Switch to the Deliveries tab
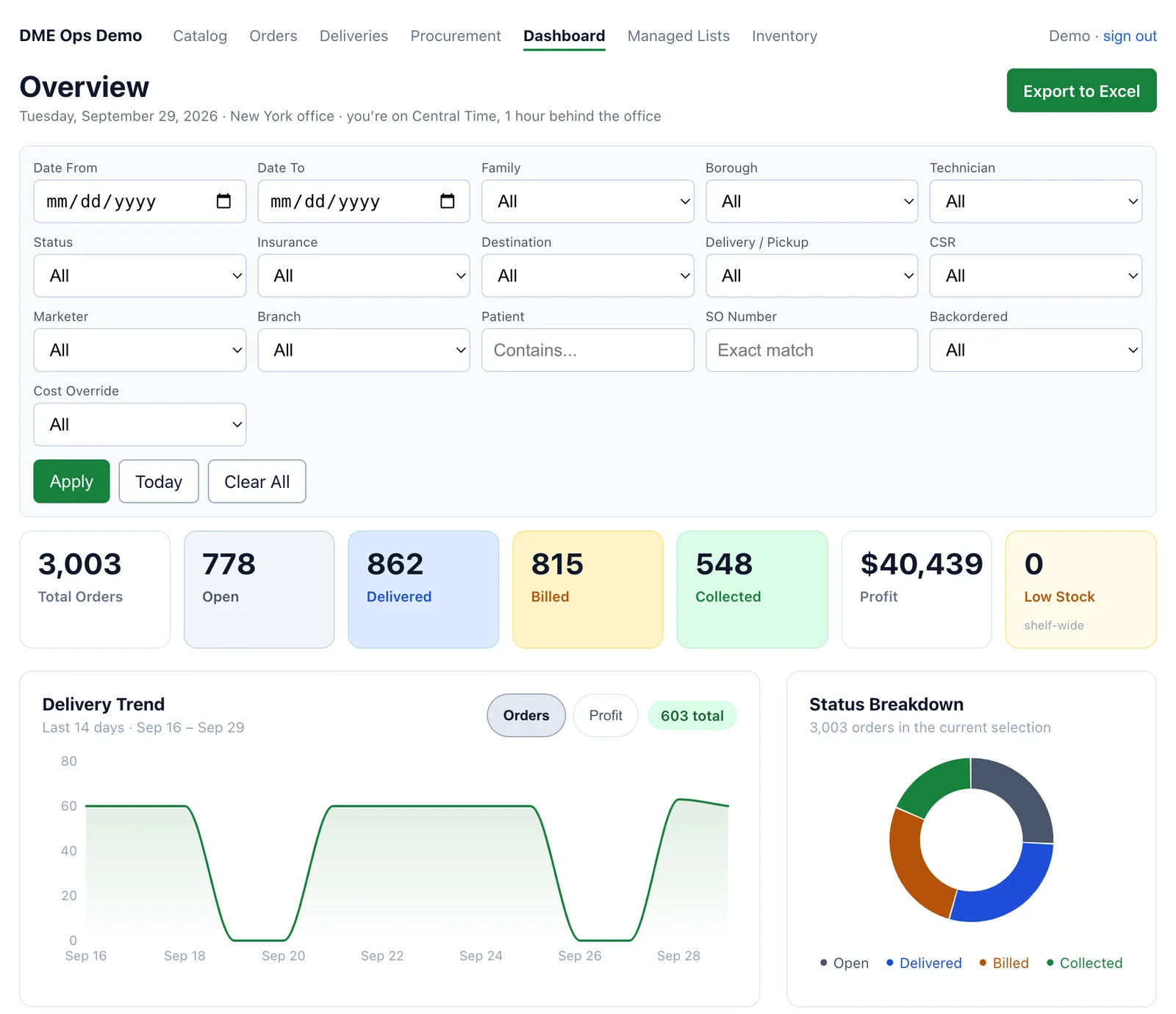This screenshot has height=1014, width=1176. pyautogui.click(x=354, y=36)
